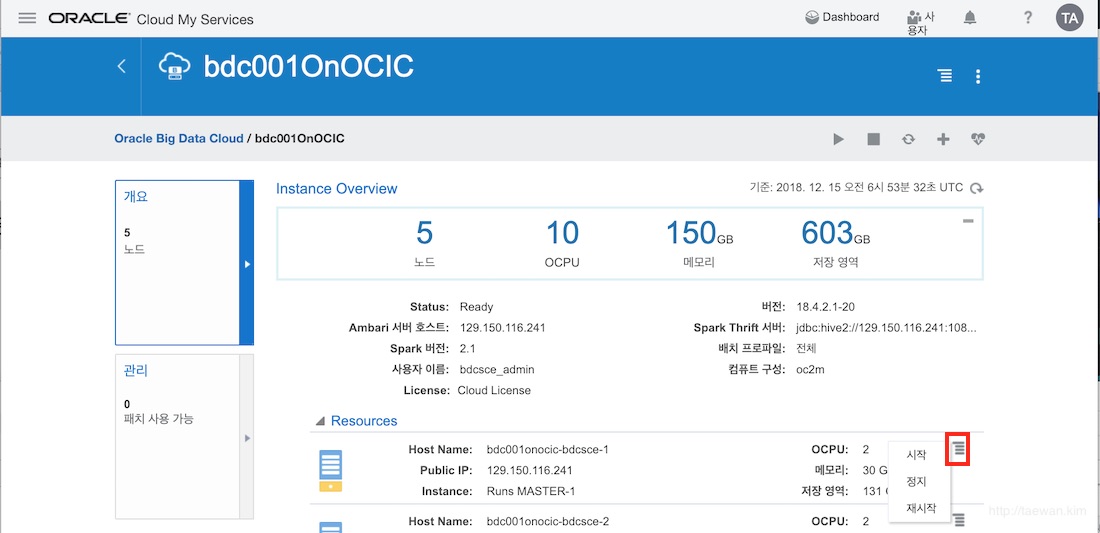Open the notifications bell
The width and height of the screenshot is (1100, 533).
pyautogui.click(x=970, y=18)
